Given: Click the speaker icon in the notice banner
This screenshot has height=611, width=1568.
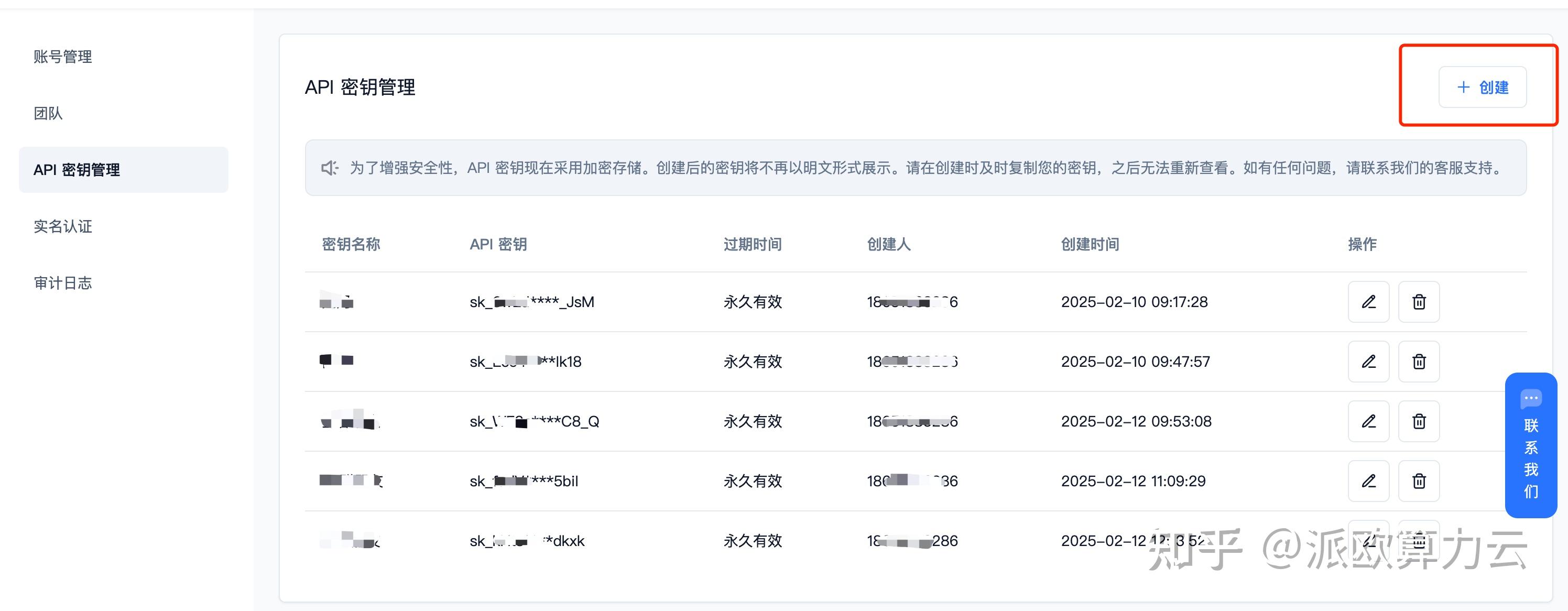Looking at the screenshot, I should (x=329, y=168).
